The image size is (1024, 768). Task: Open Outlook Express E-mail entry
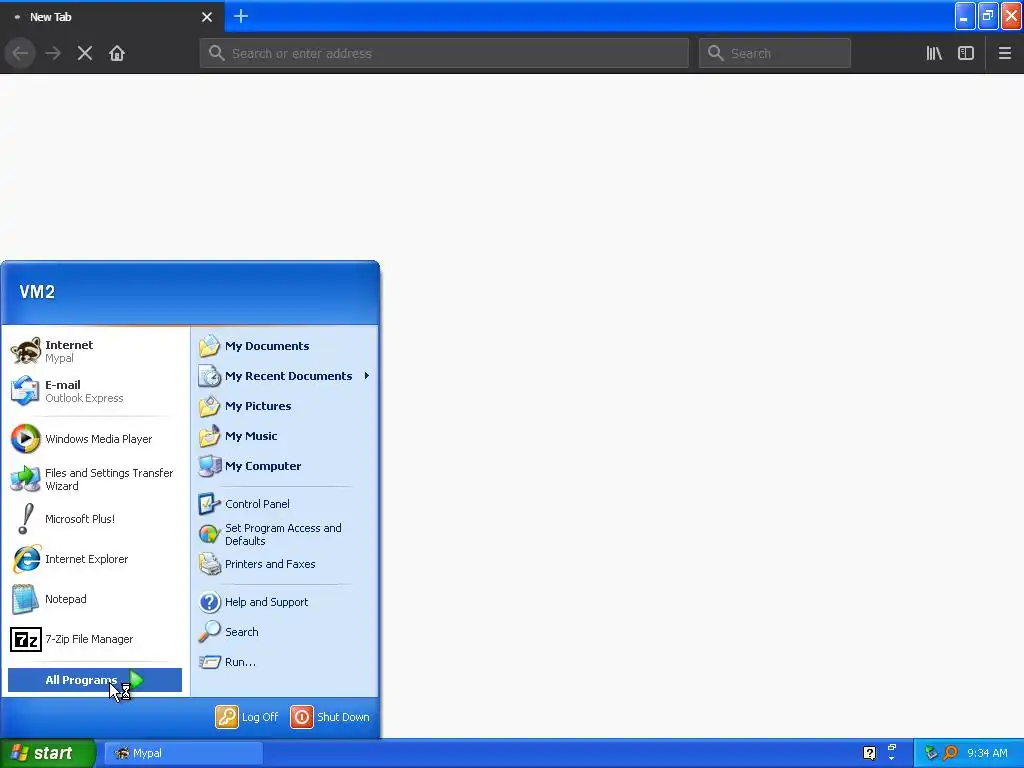point(95,391)
